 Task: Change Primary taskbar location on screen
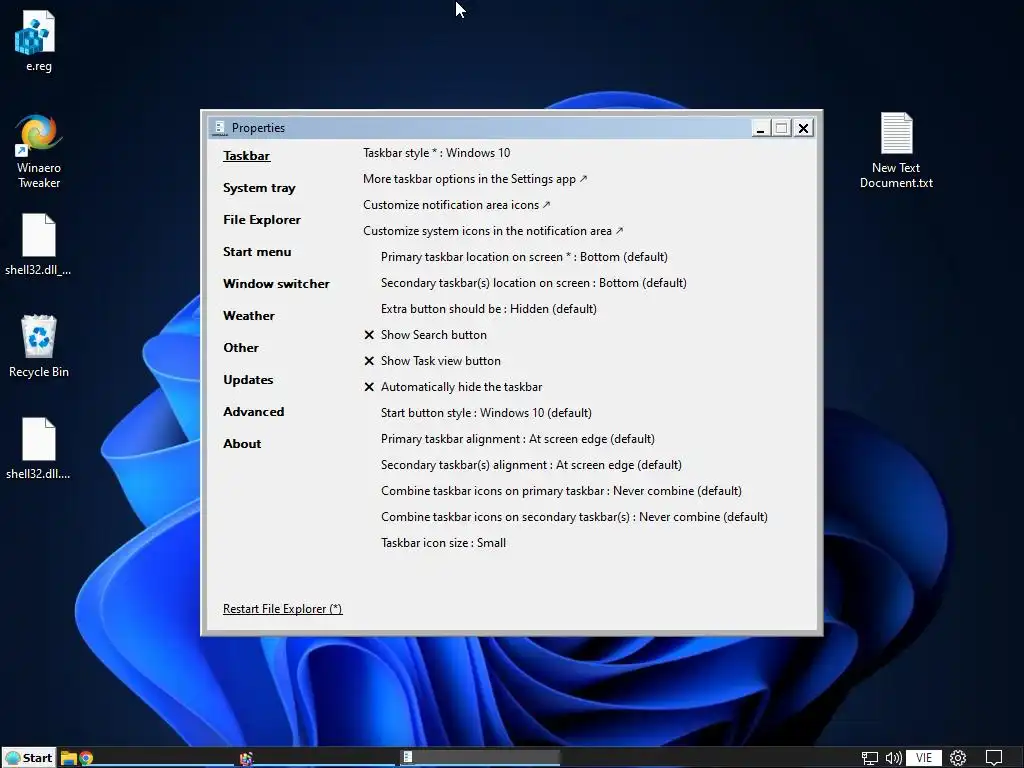524,257
